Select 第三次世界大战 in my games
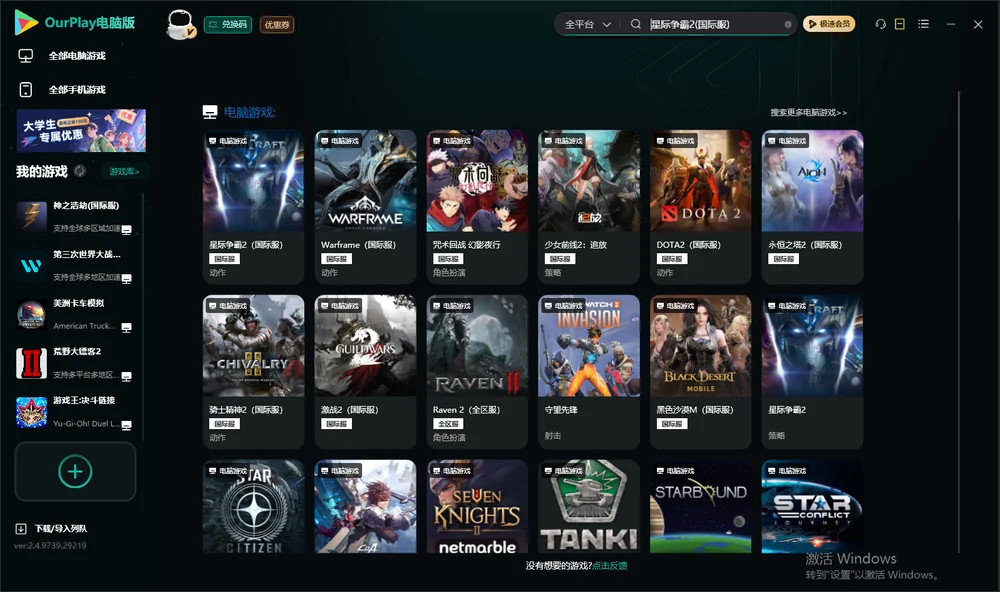The width and height of the screenshot is (1000, 592). pyautogui.click(x=75, y=265)
